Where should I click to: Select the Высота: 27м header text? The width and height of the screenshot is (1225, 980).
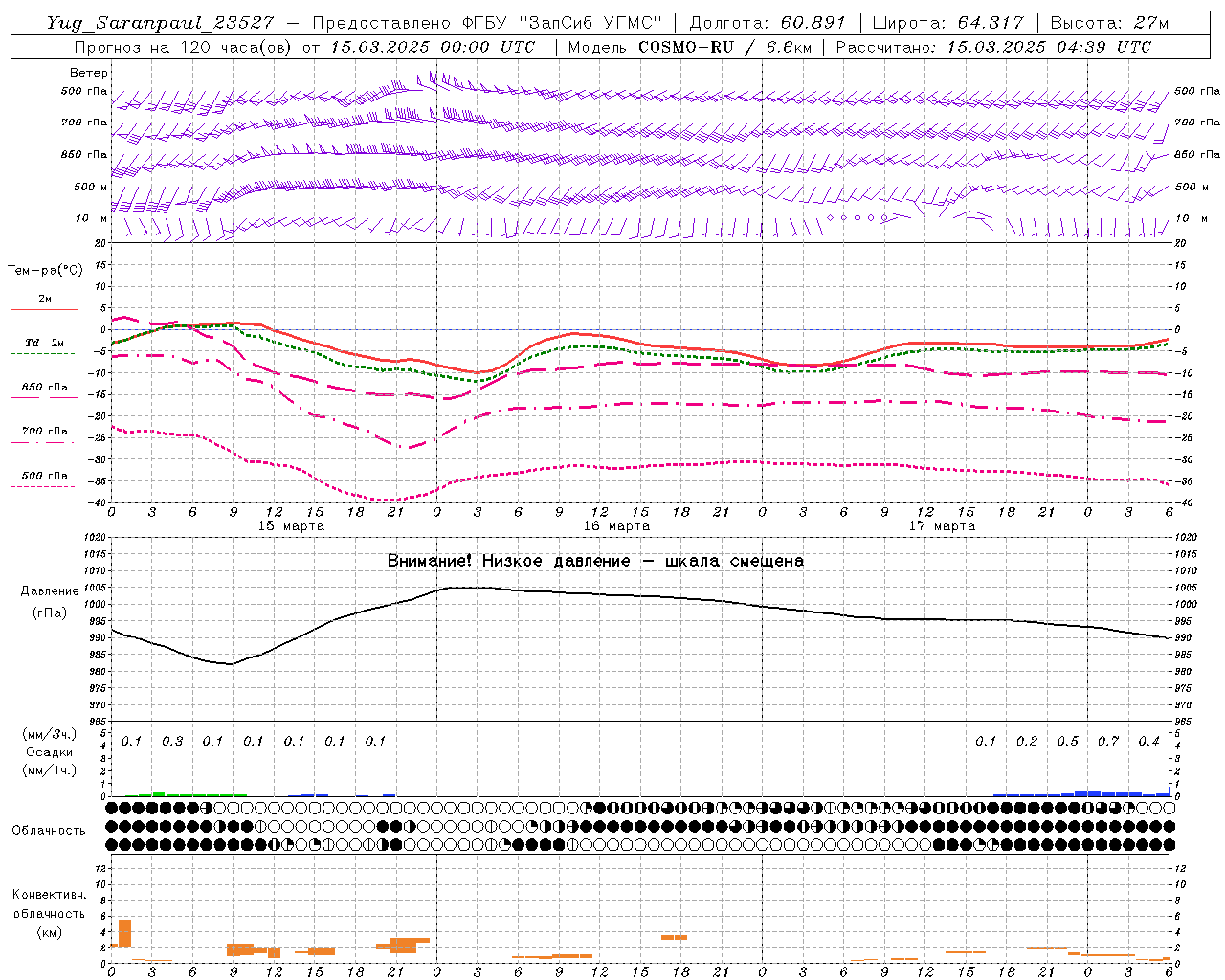pos(1109,23)
